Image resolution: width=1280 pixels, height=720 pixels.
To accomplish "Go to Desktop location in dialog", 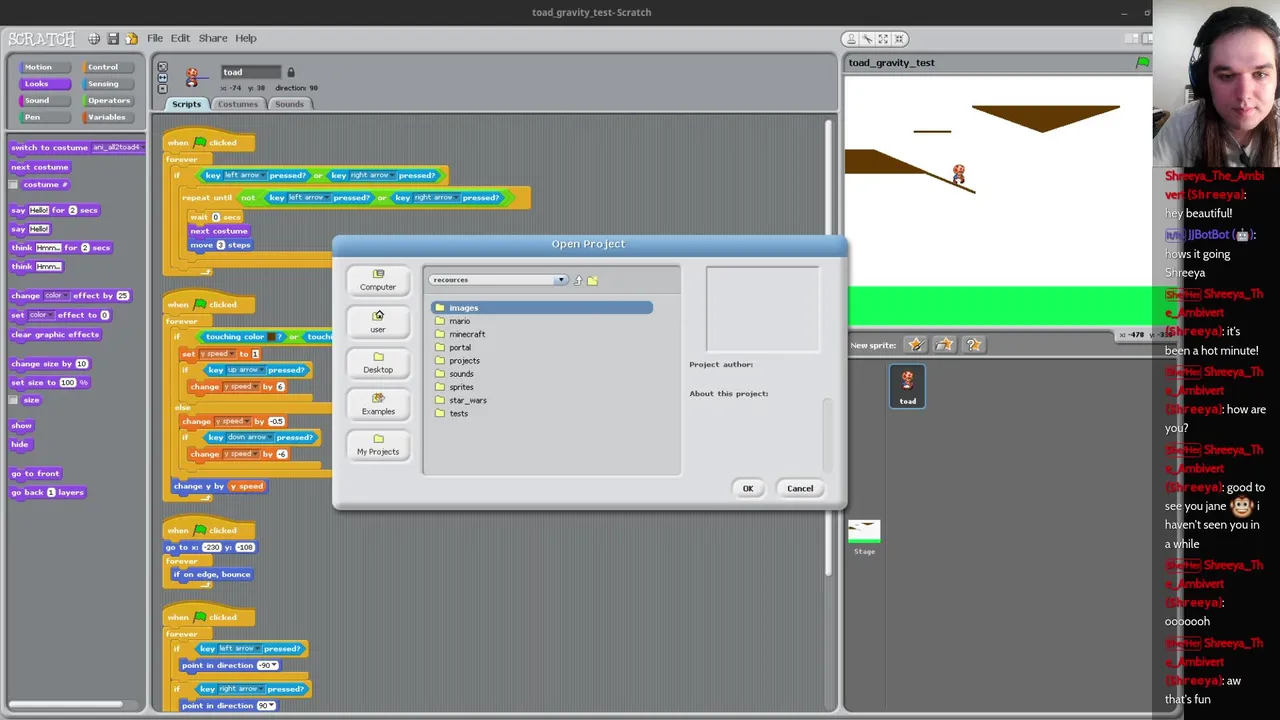I will [x=378, y=363].
